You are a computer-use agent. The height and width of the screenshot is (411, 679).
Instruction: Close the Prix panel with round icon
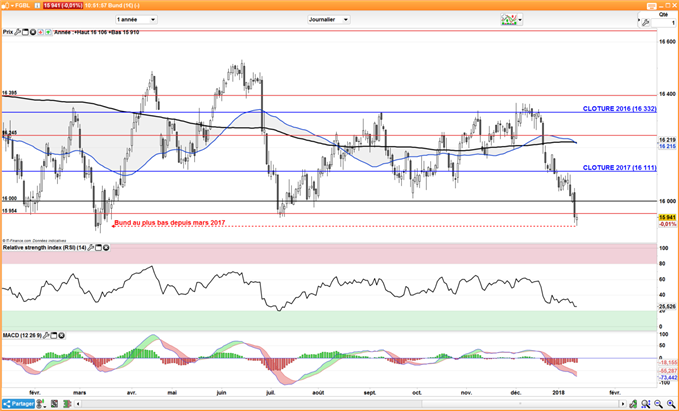coord(32,32)
